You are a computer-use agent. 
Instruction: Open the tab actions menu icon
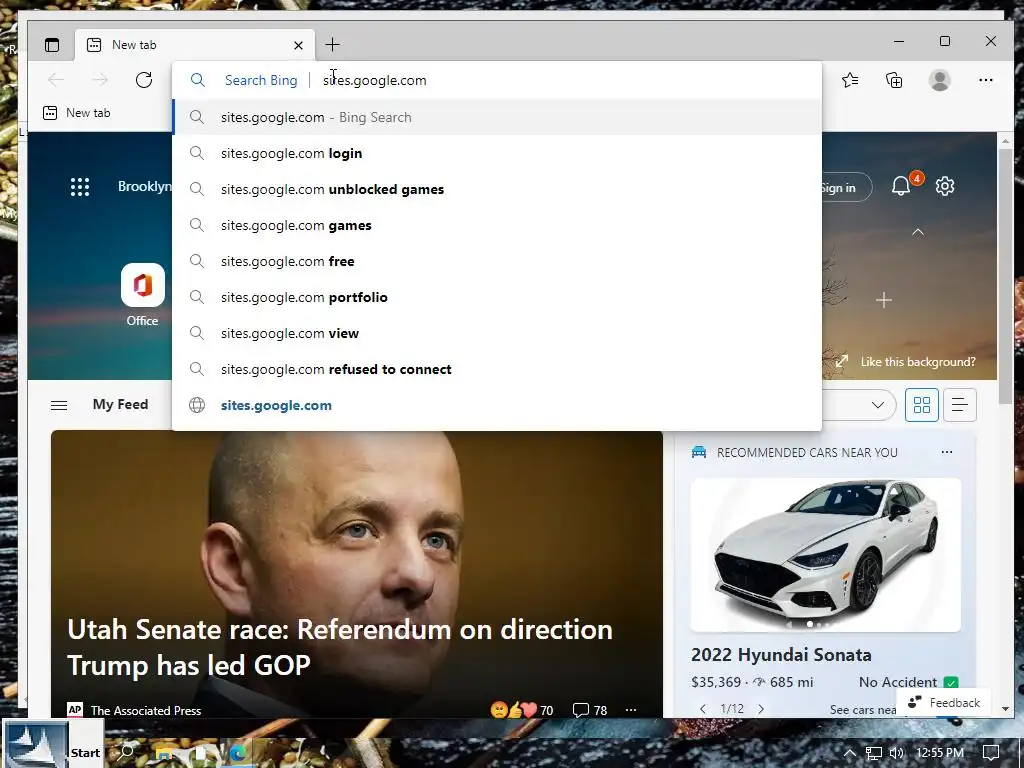tap(52, 45)
